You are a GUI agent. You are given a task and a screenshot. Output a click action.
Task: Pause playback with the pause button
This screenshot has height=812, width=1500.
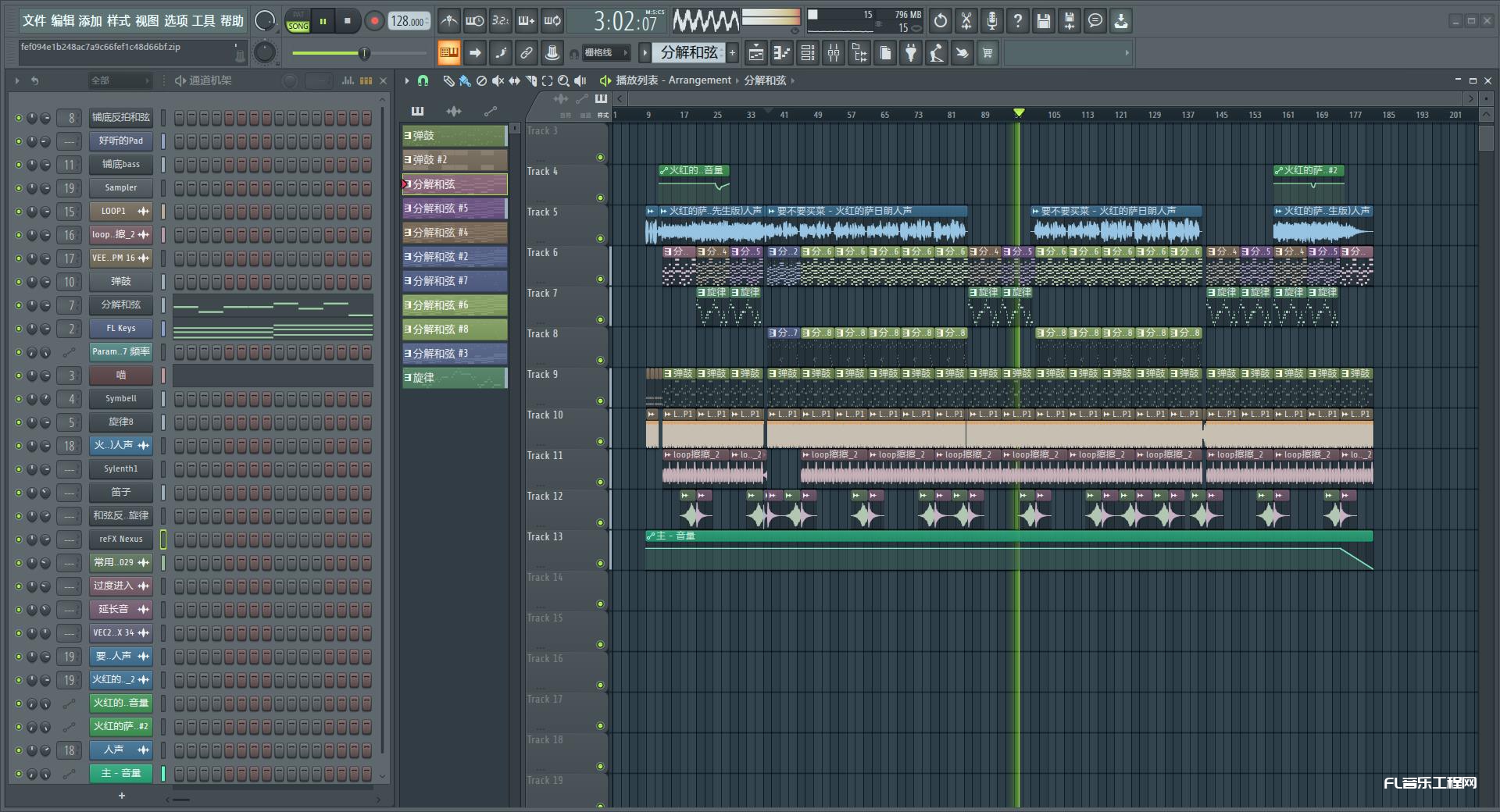coord(323,21)
